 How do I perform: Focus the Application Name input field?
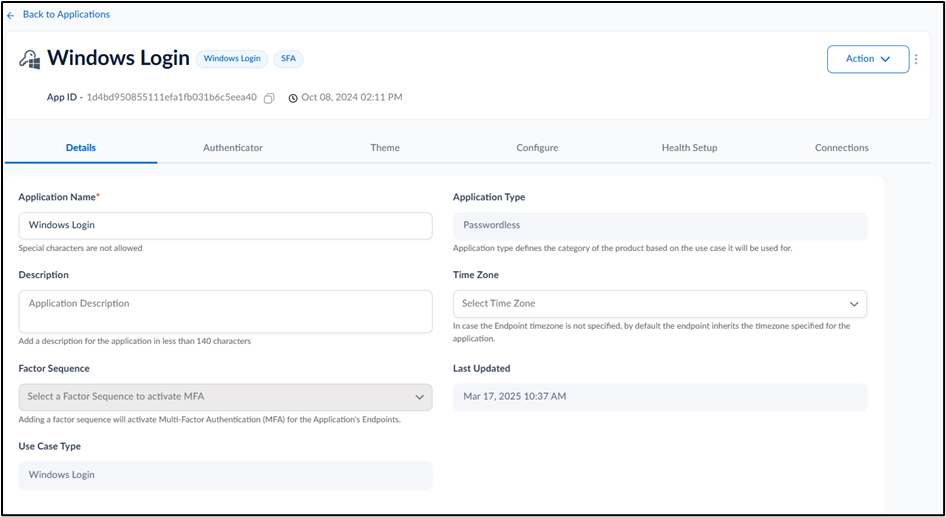(x=225, y=226)
